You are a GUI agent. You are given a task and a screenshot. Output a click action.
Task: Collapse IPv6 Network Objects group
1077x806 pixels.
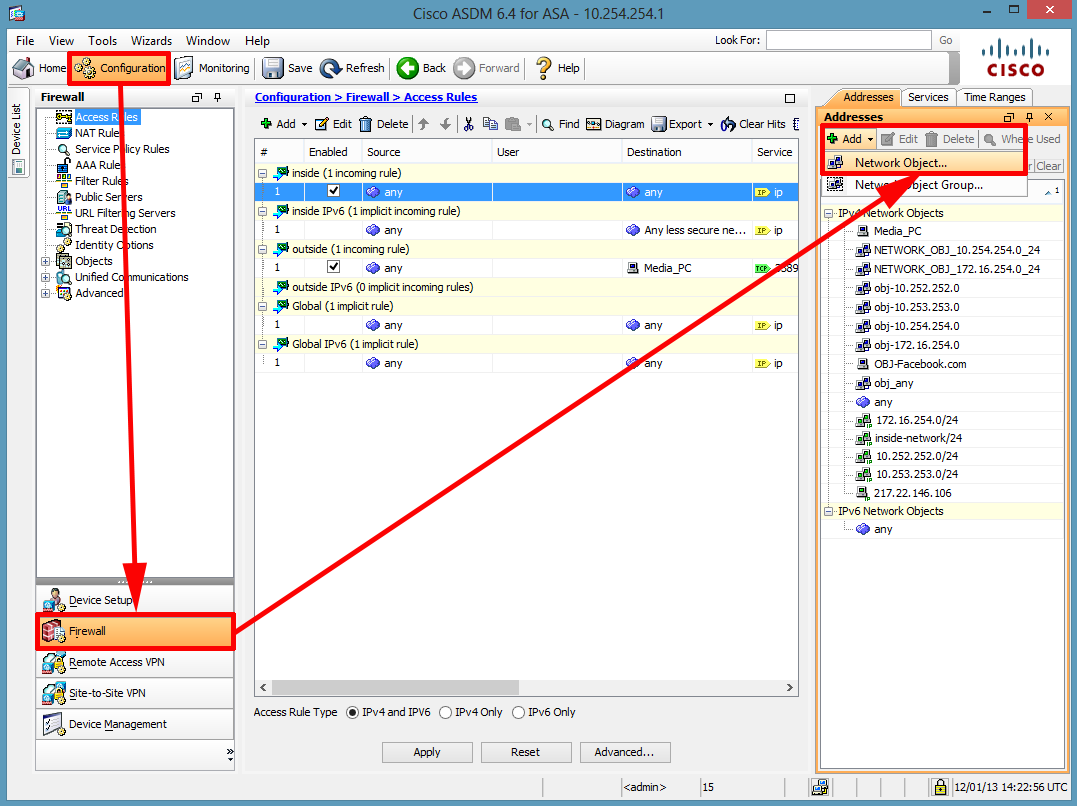pyautogui.click(x=828, y=511)
